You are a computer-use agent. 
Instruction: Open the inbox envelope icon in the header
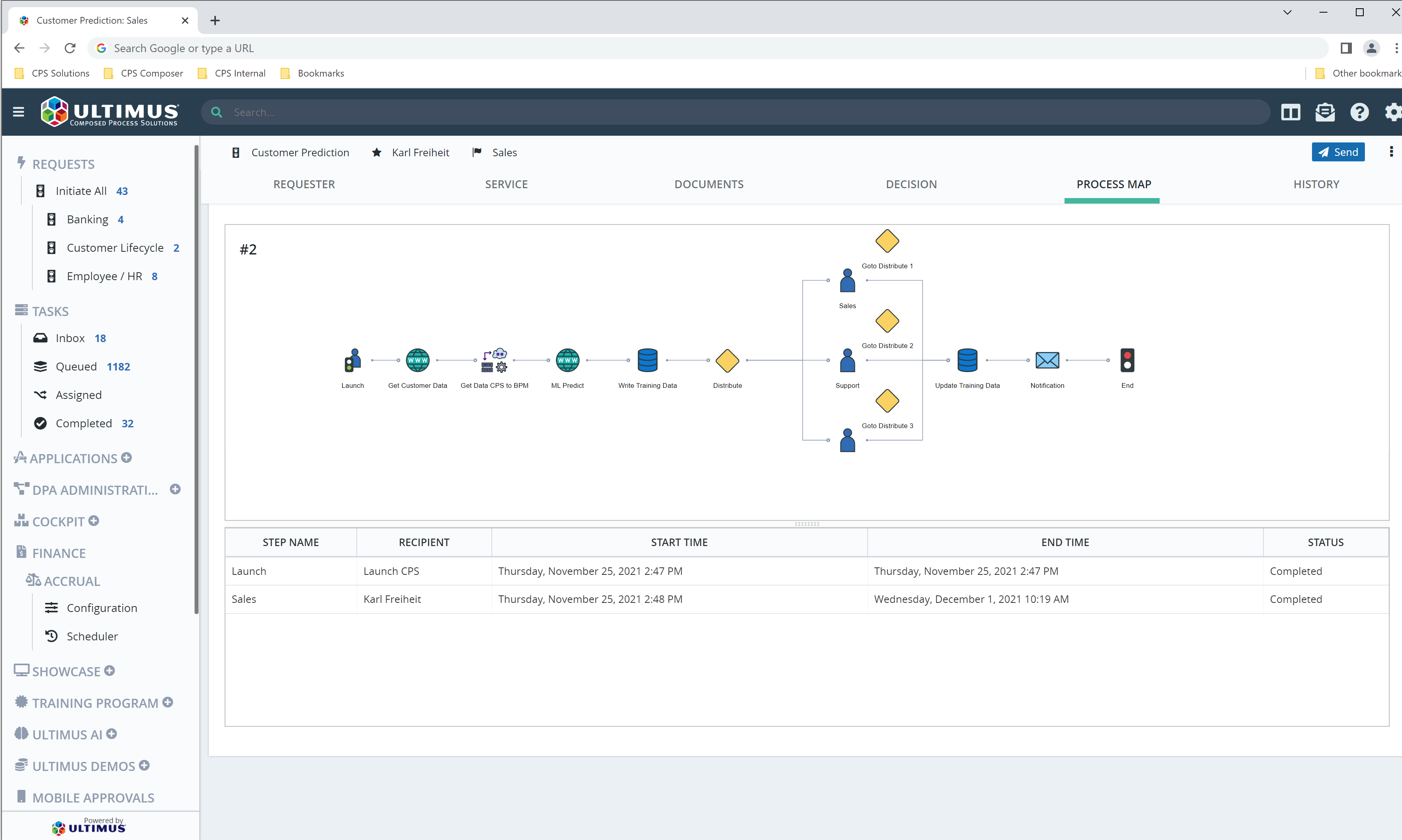coord(1325,112)
